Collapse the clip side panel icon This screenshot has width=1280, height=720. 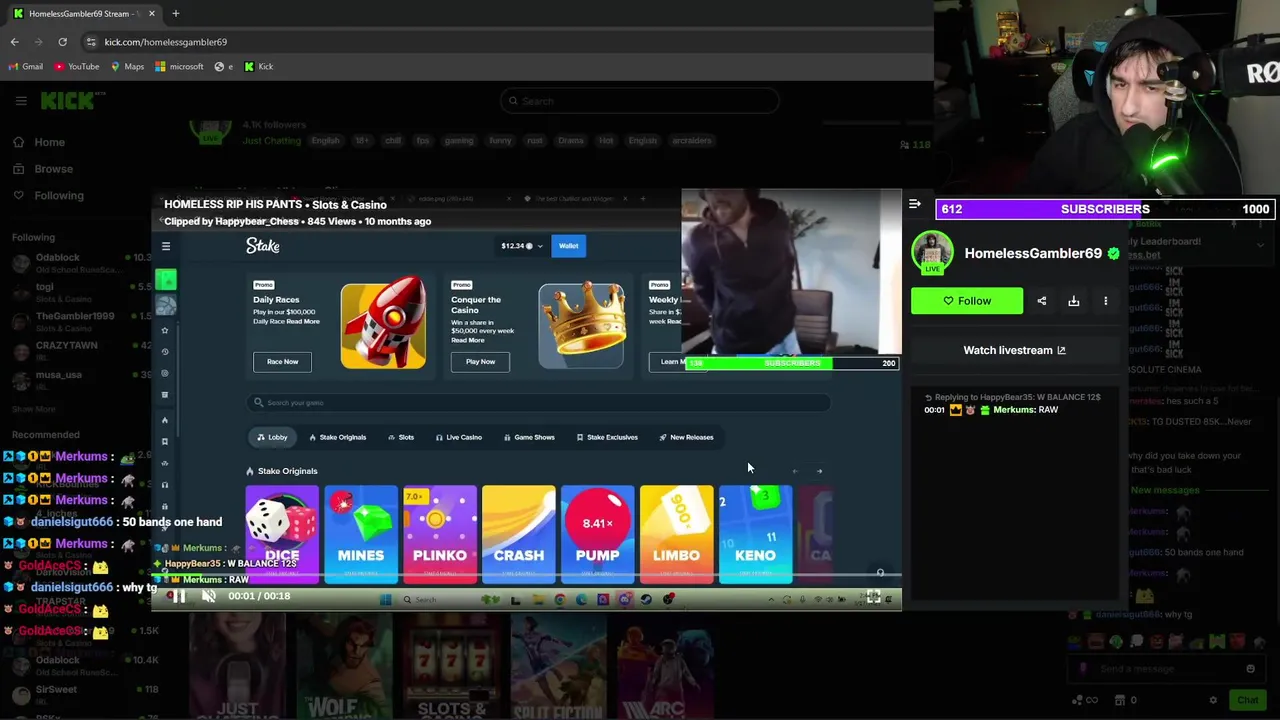pyautogui.click(x=914, y=204)
